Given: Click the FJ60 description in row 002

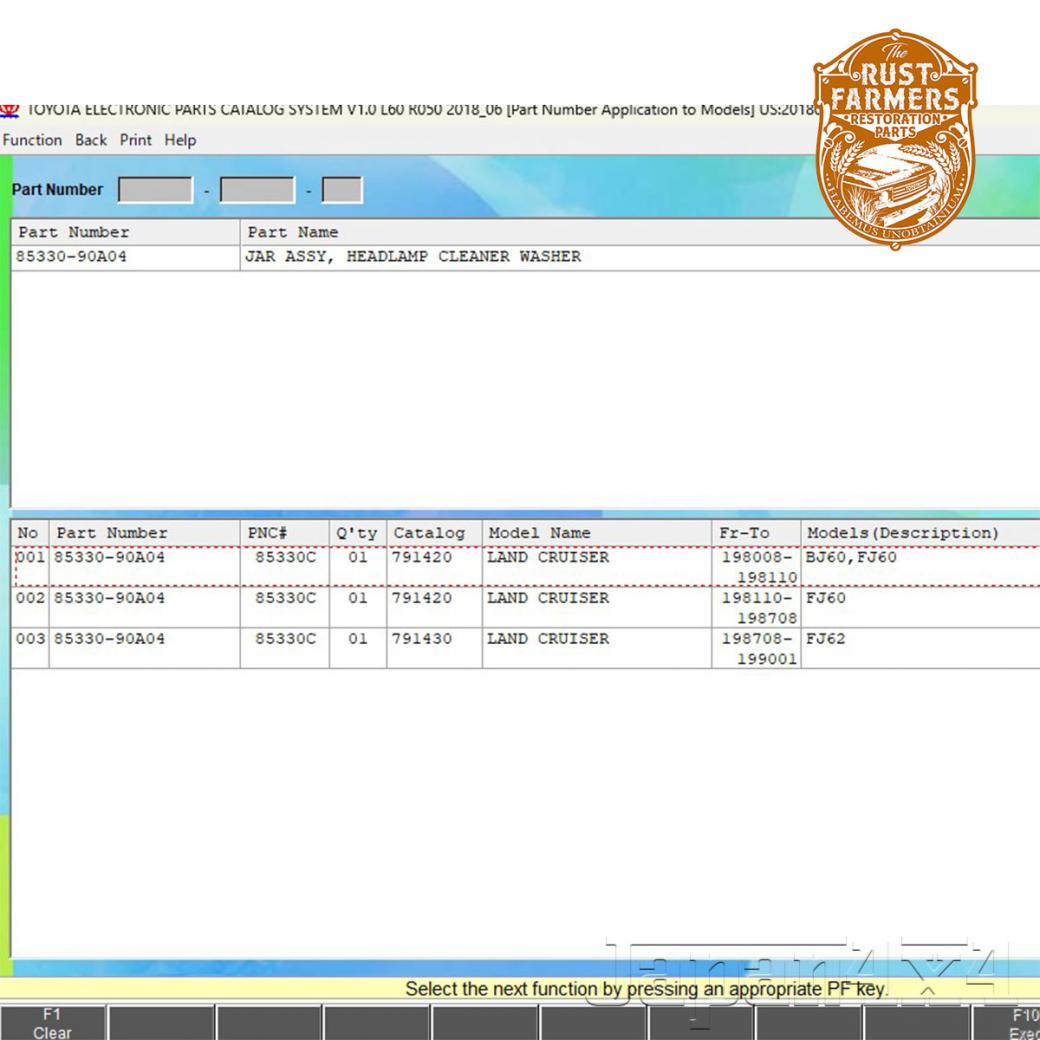Looking at the screenshot, I should point(921,608).
